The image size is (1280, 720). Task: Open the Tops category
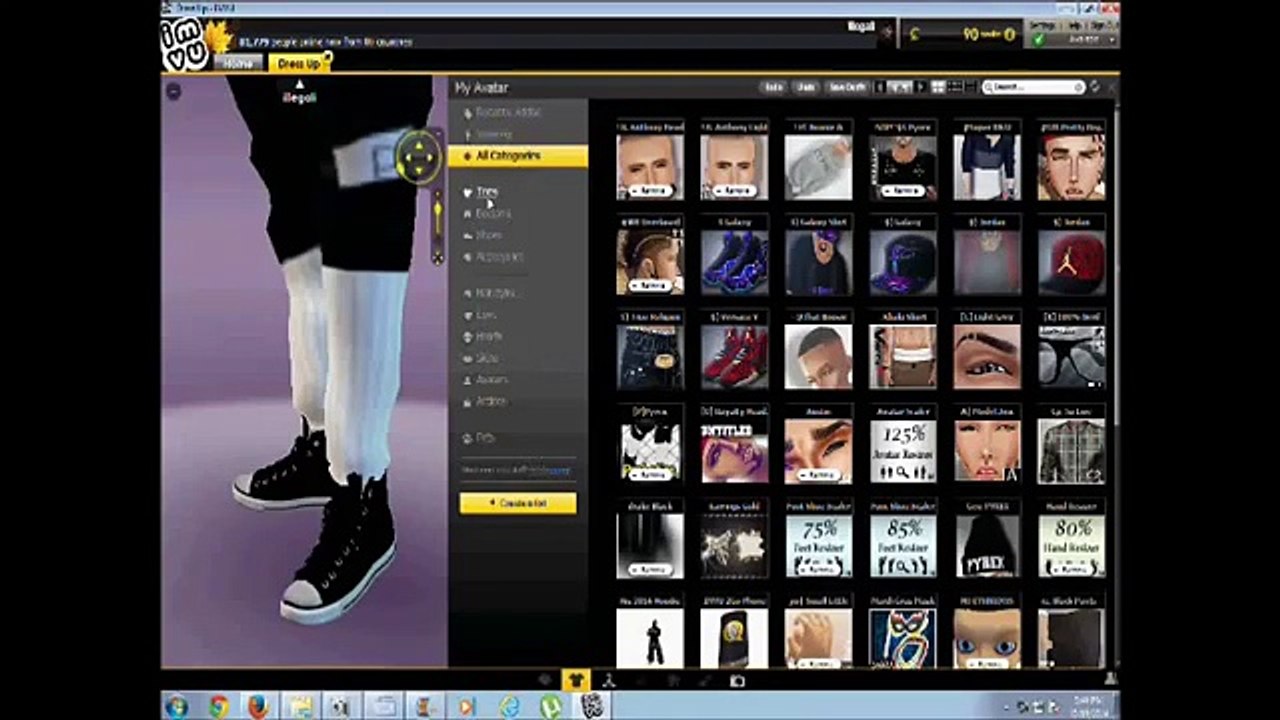point(487,191)
